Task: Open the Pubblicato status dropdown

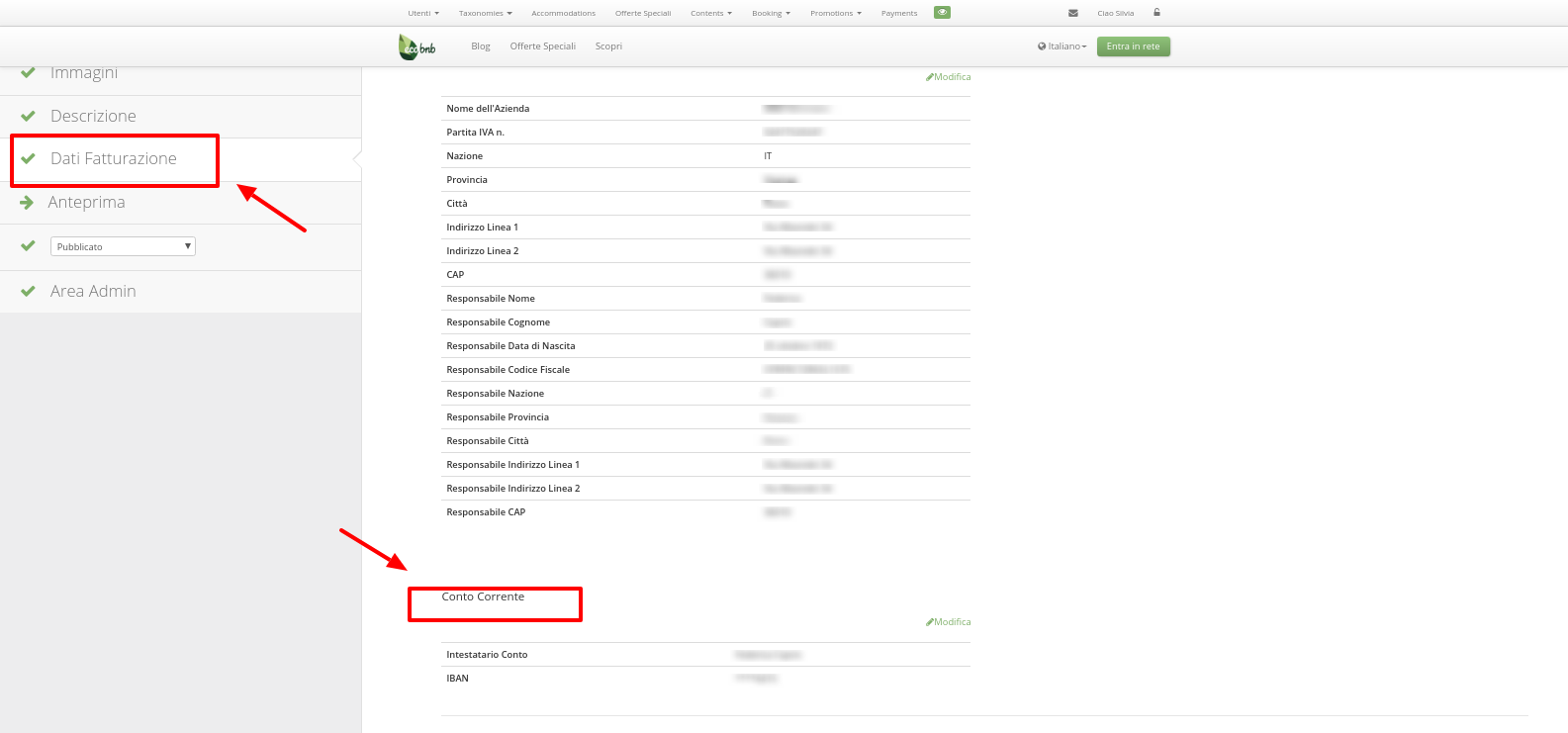Action: (x=123, y=246)
